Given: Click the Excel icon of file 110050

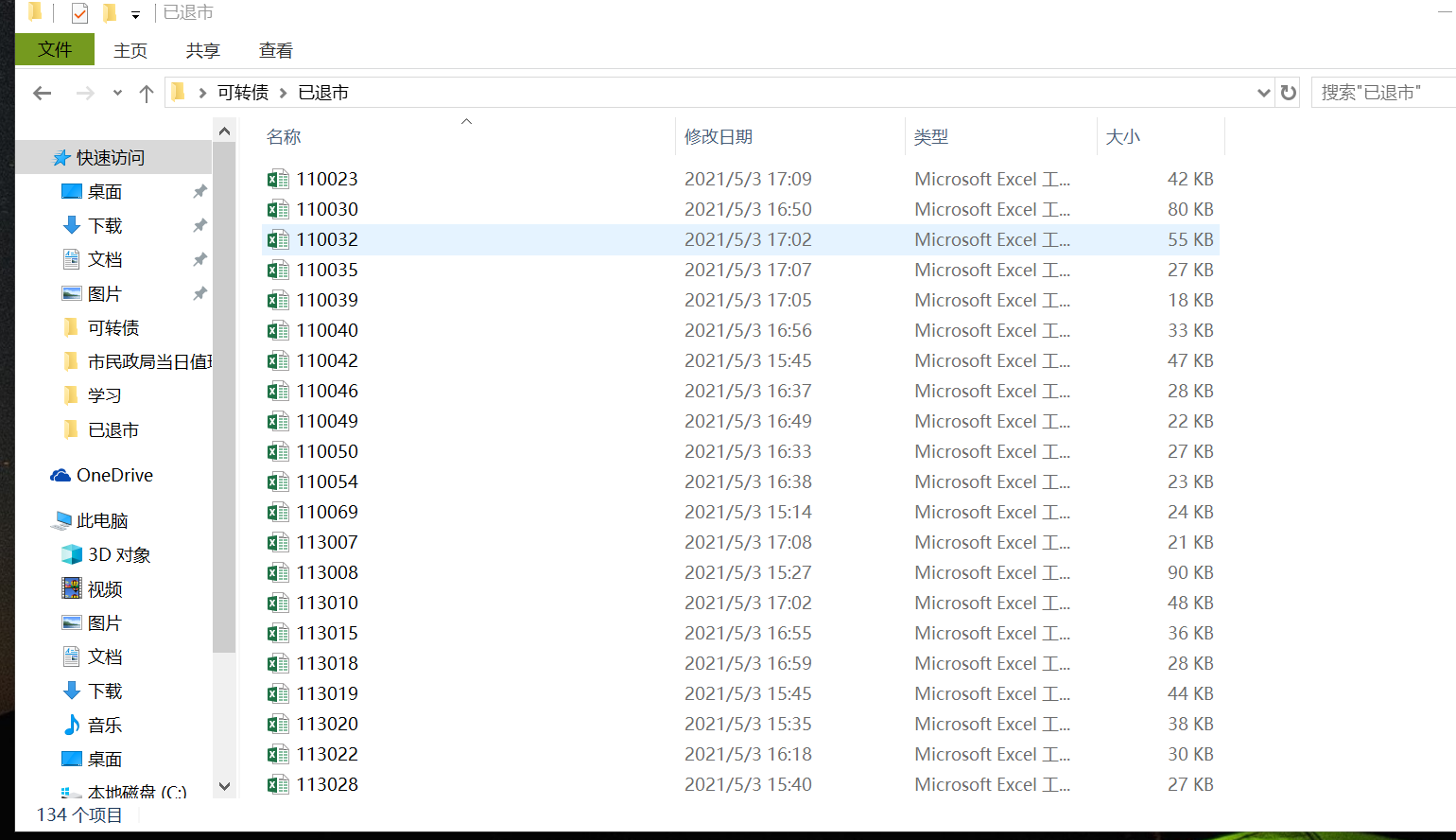Looking at the screenshot, I should click(278, 451).
